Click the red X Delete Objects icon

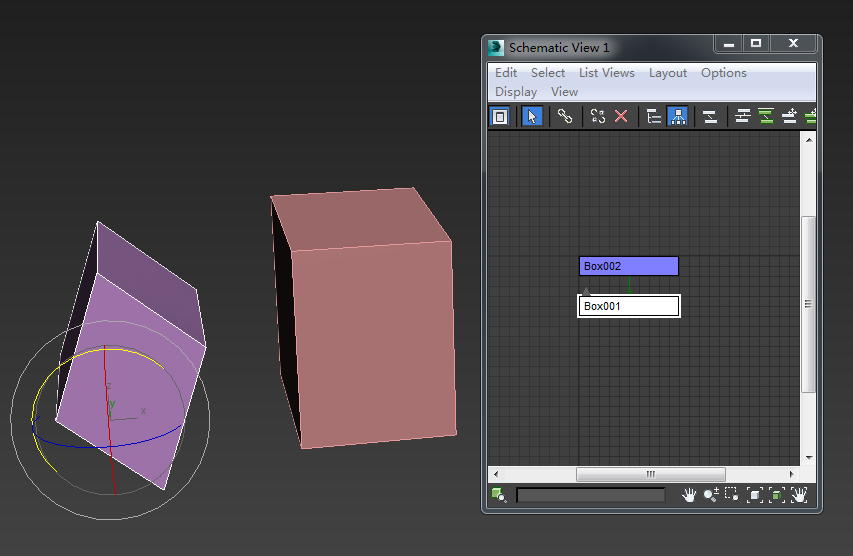coord(621,116)
